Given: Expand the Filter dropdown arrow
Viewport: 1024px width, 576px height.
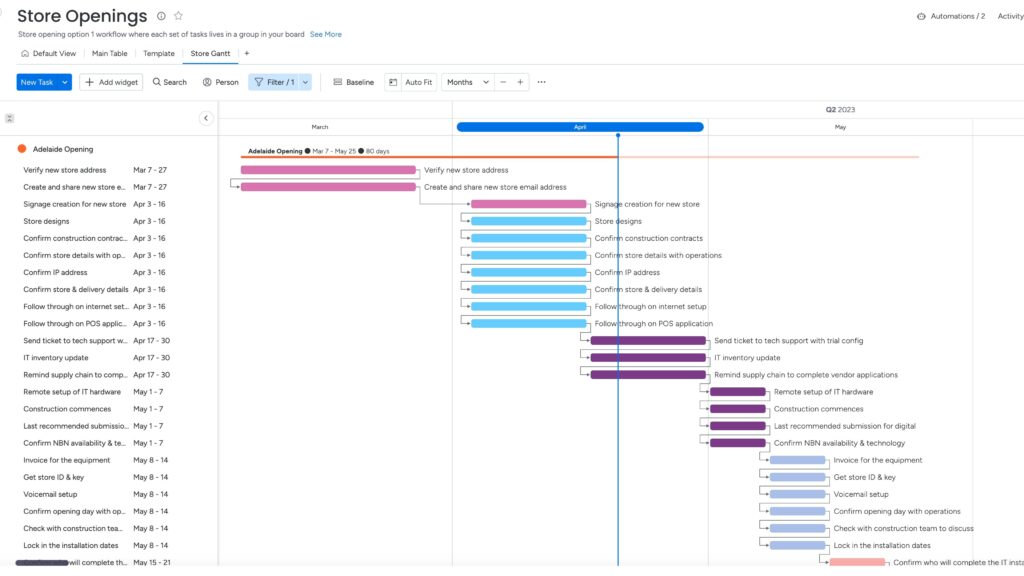Looking at the screenshot, I should click(x=305, y=82).
